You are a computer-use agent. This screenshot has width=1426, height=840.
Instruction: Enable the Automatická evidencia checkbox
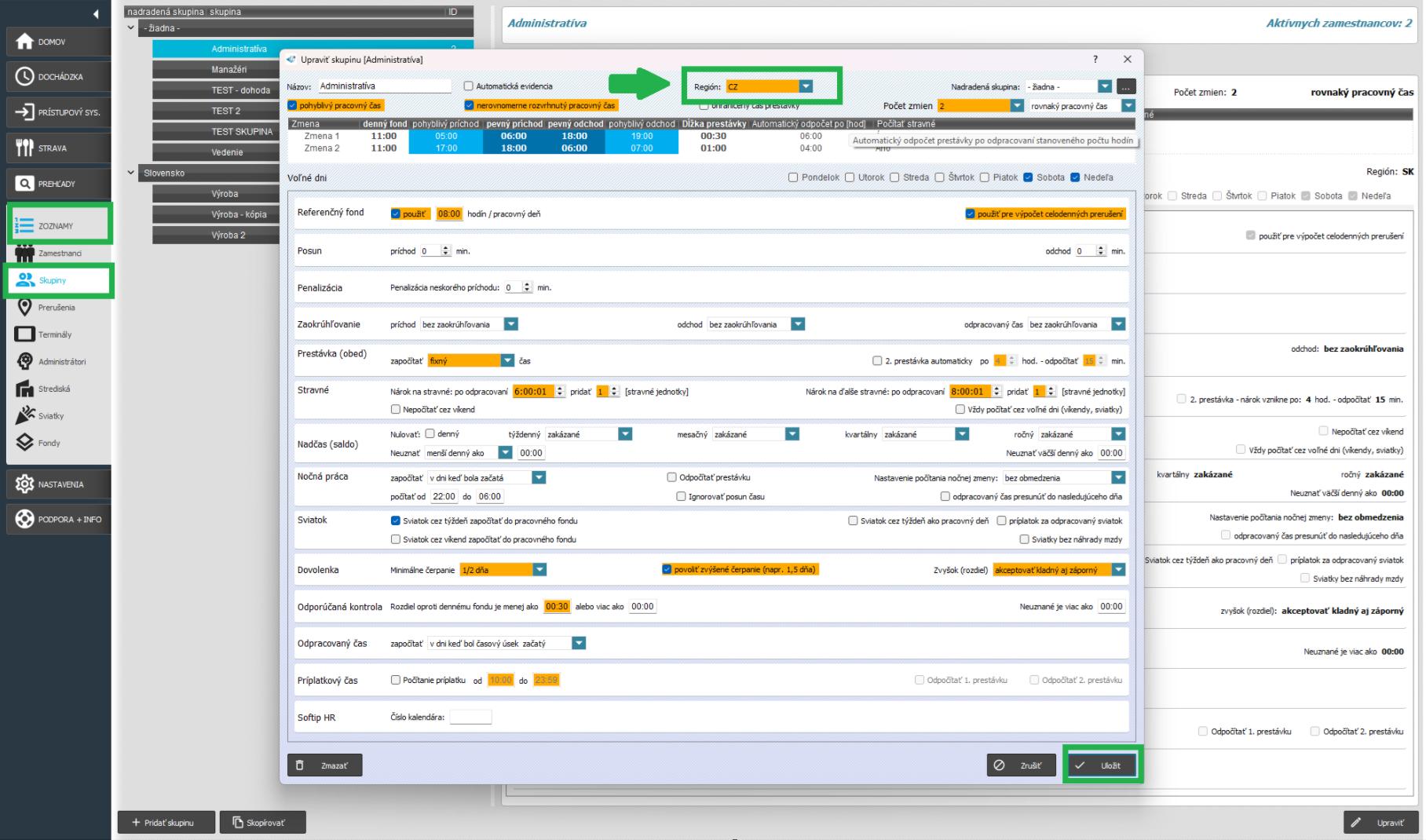click(x=469, y=86)
